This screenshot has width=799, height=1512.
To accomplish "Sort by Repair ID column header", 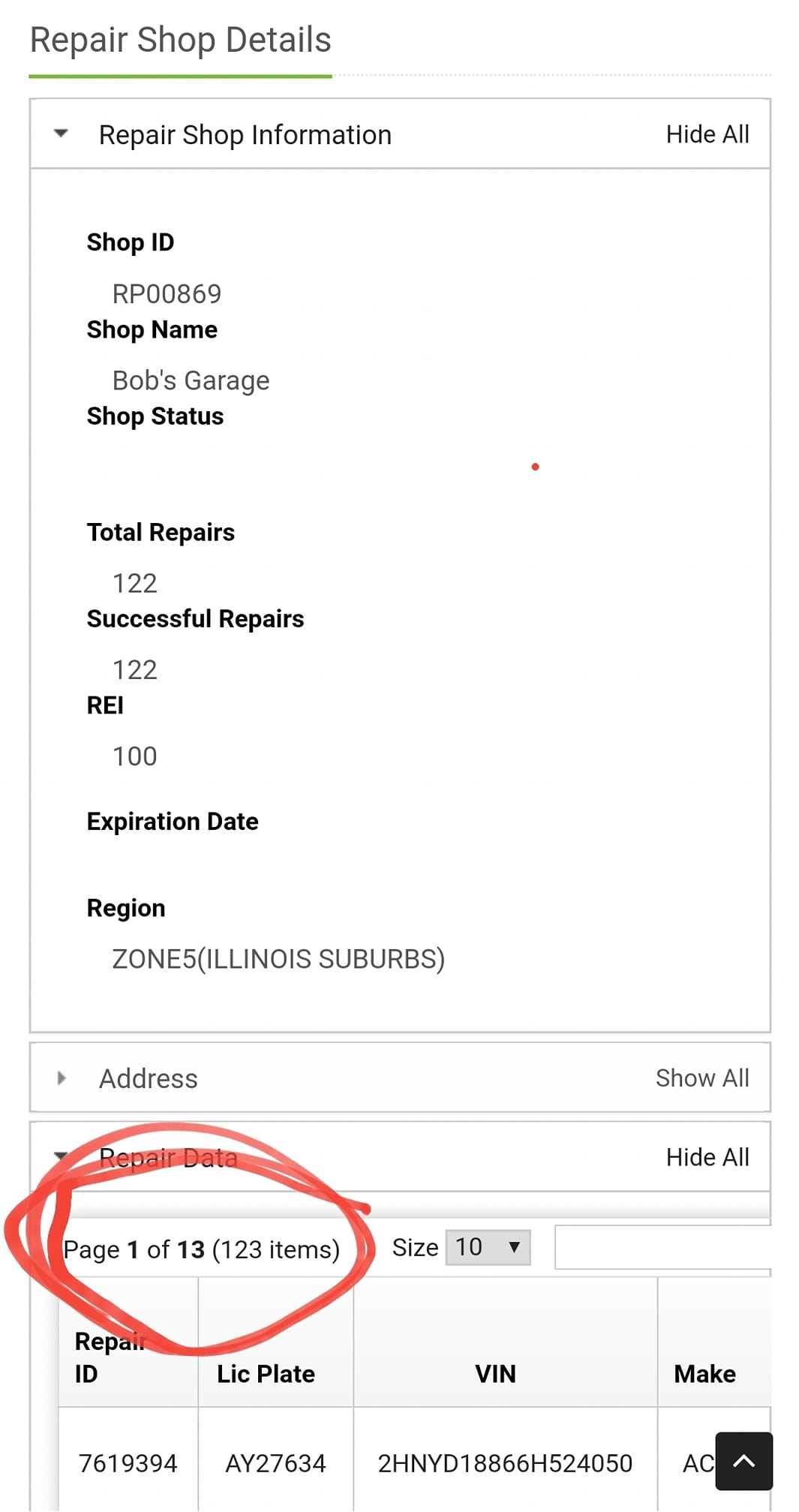I will pos(109,1357).
